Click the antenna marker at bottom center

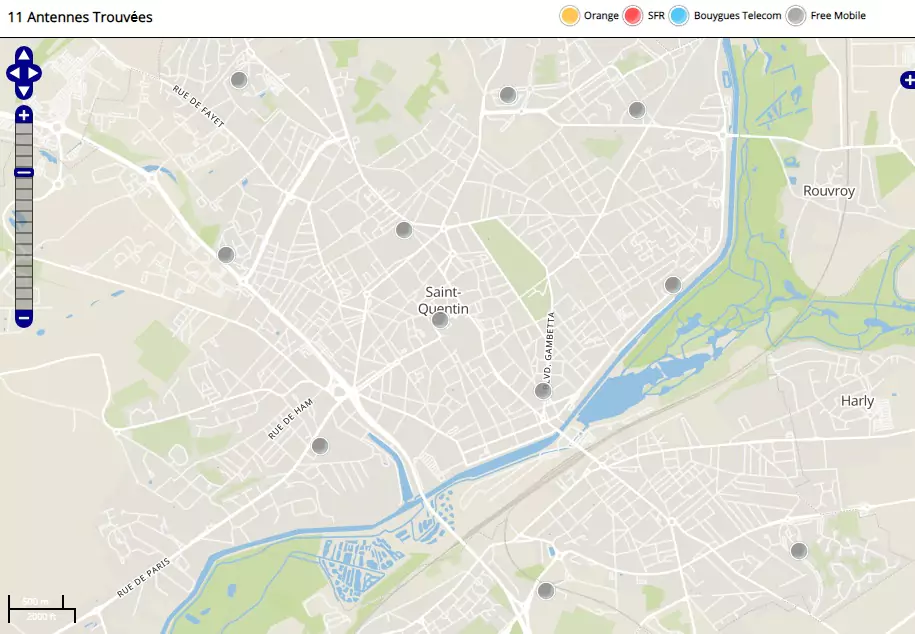546,591
